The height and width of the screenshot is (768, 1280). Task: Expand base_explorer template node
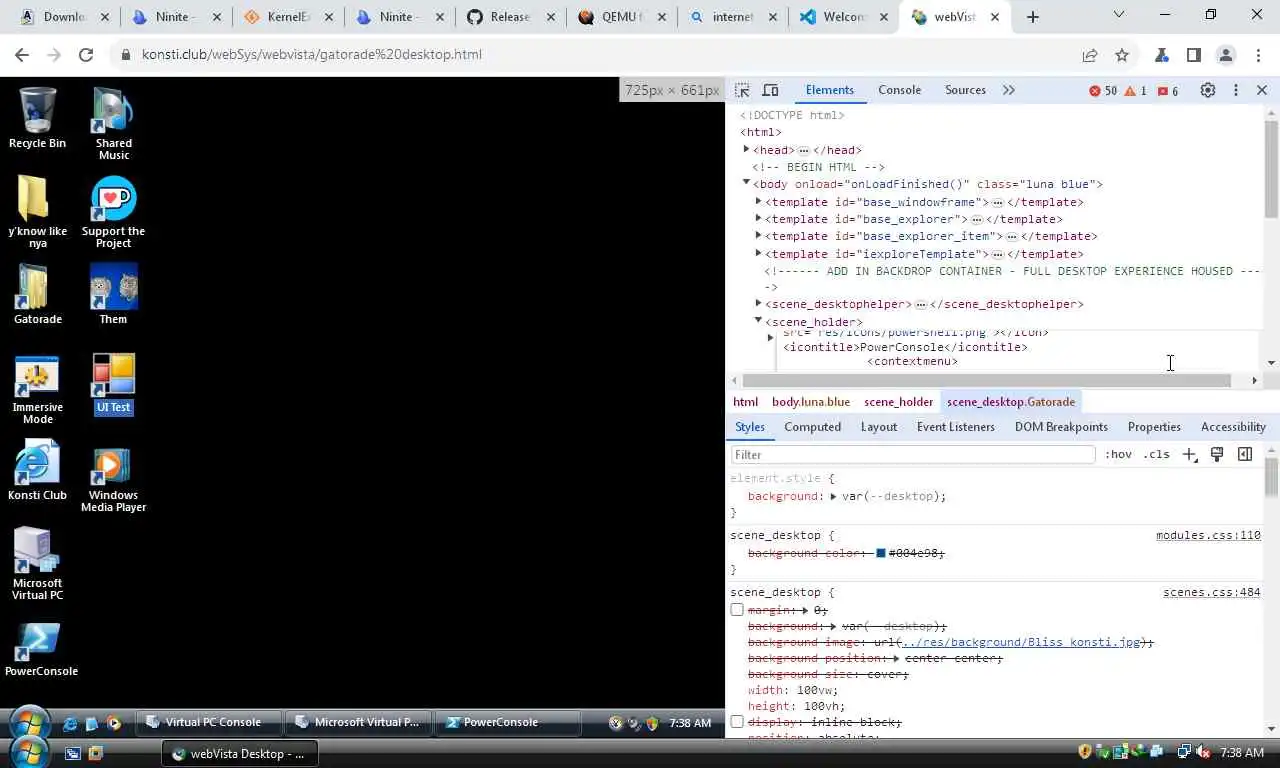pos(758,218)
